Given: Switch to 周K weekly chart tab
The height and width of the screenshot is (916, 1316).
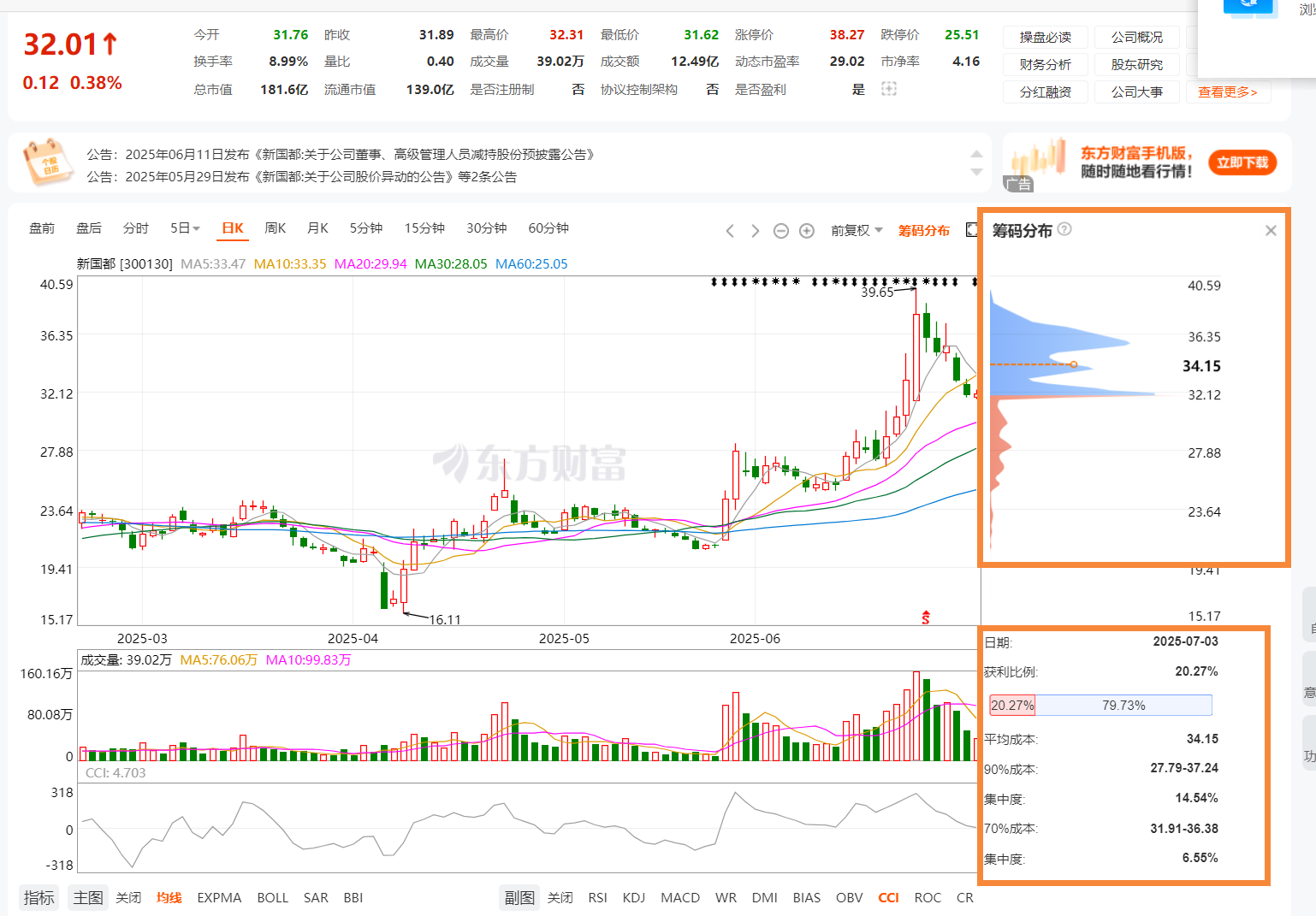Looking at the screenshot, I should pos(276,228).
